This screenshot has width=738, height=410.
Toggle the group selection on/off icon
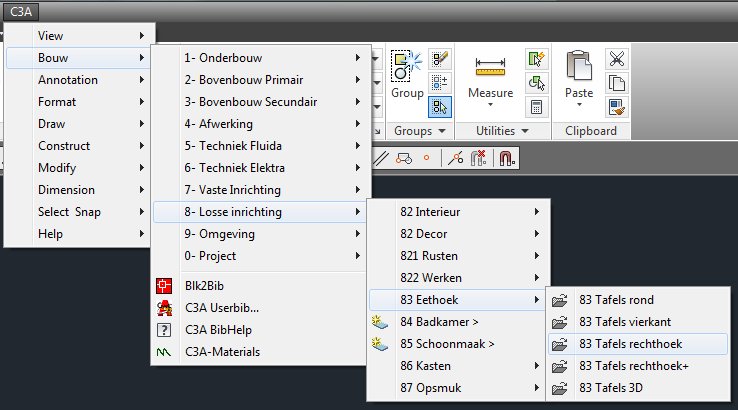pos(440,107)
